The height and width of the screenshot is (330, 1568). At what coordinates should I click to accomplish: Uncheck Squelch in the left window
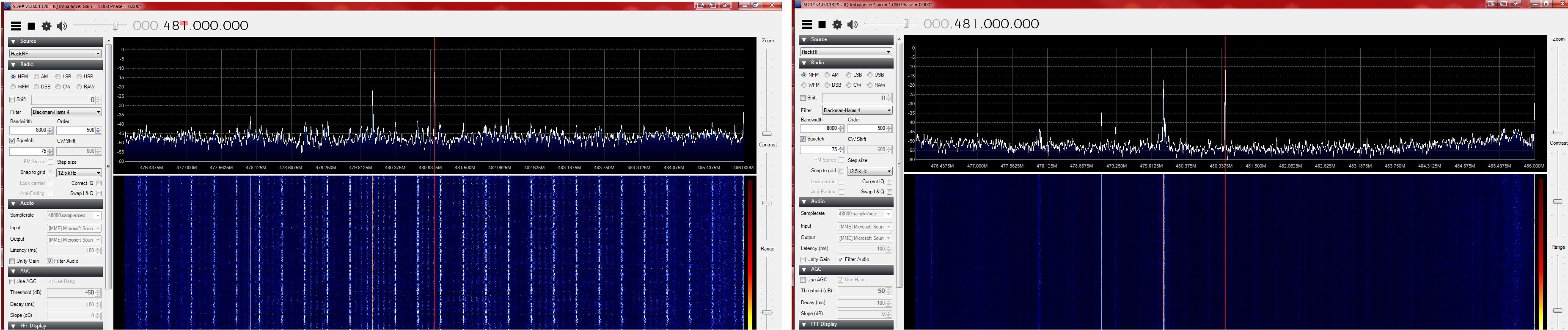[13, 140]
